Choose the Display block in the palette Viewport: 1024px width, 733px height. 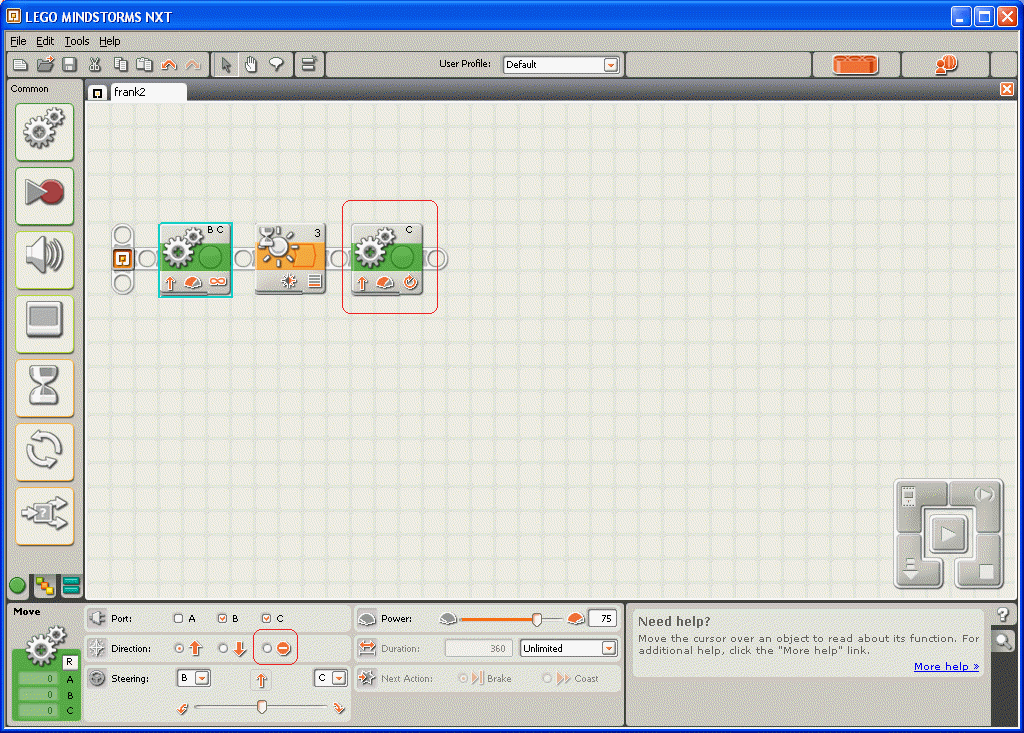tap(44, 322)
